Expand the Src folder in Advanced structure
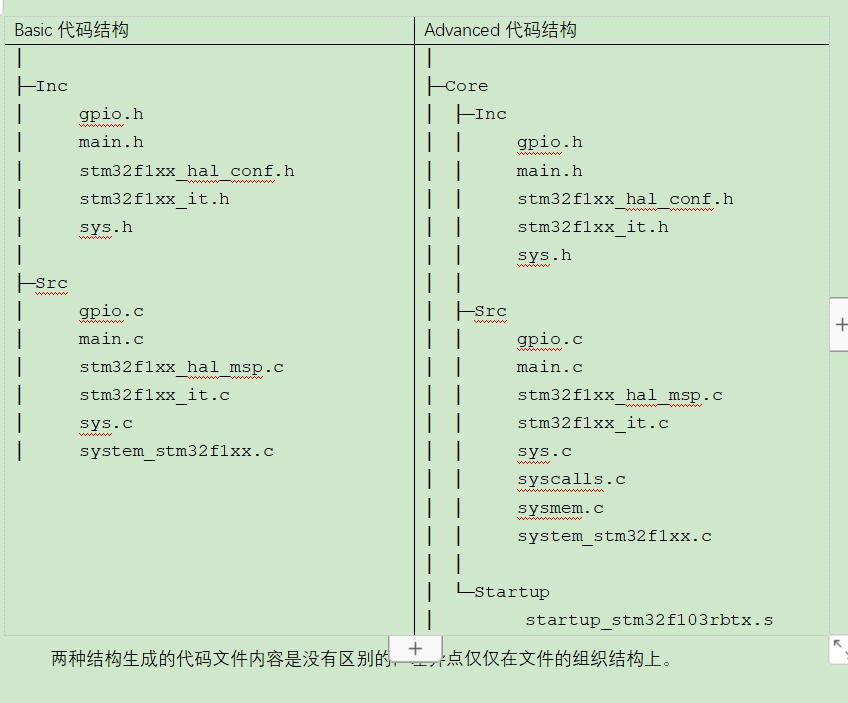This screenshot has height=703, width=848. click(490, 311)
